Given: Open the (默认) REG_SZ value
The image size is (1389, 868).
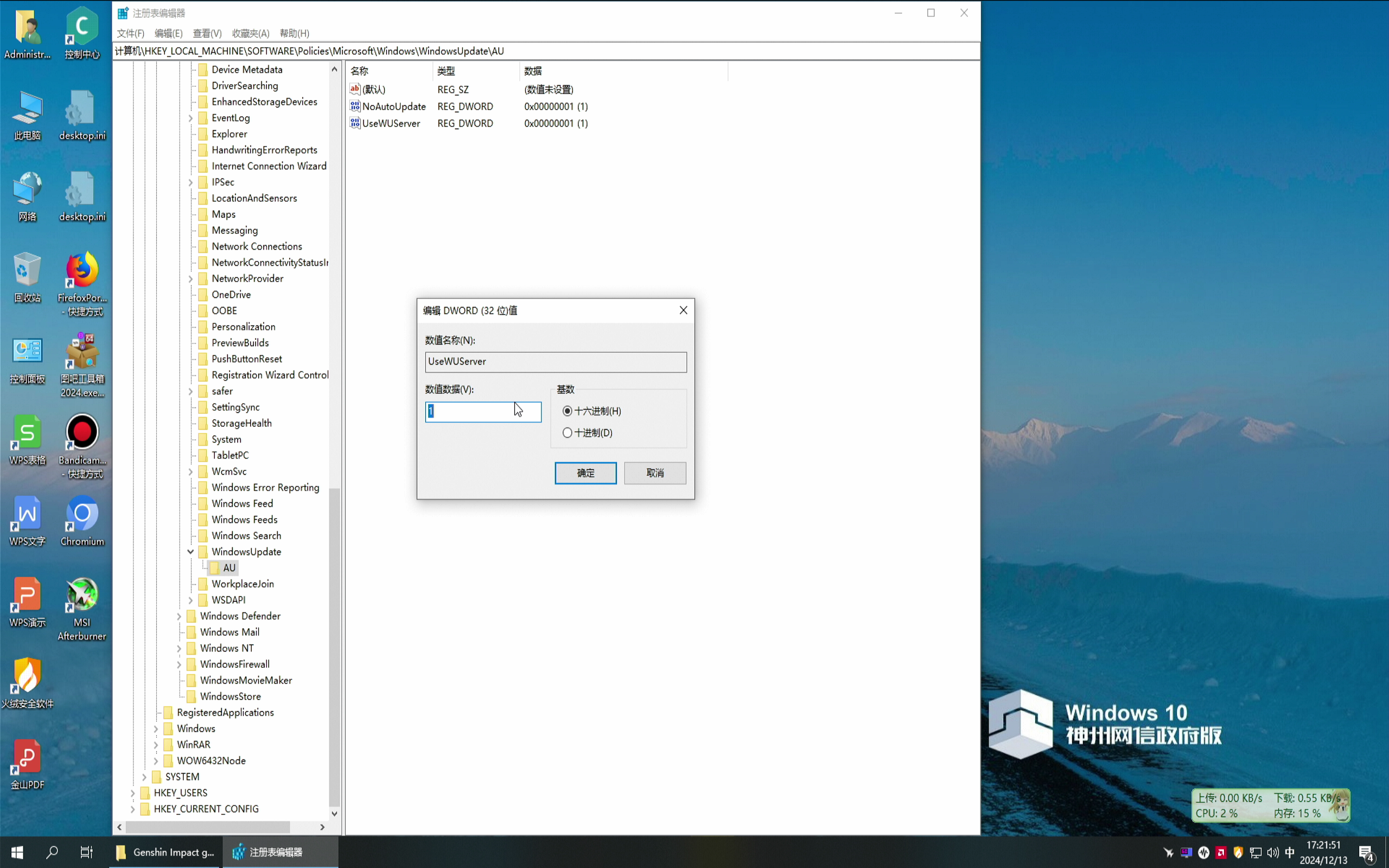Looking at the screenshot, I should click(373, 89).
